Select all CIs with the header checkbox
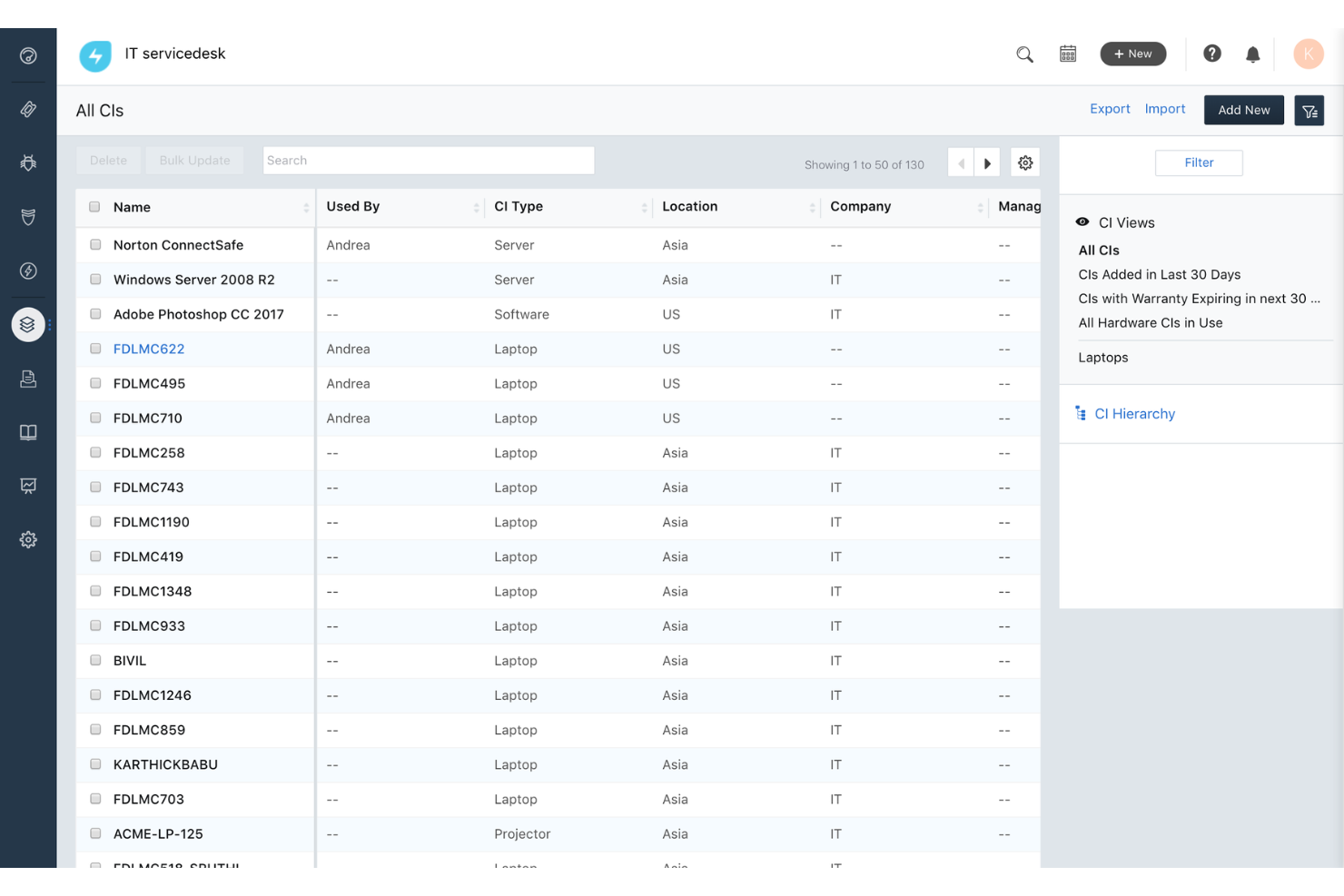This screenshot has height=896, width=1344. click(94, 206)
